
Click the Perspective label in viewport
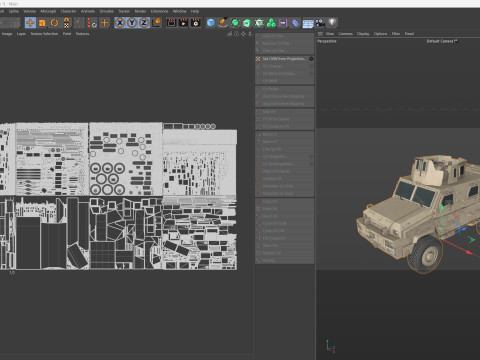(327, 41)
